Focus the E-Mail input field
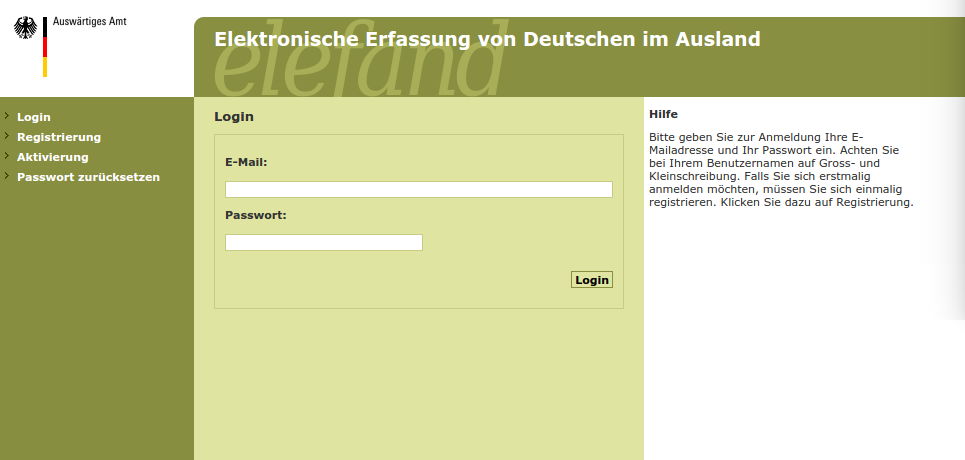 coord(418,189)
